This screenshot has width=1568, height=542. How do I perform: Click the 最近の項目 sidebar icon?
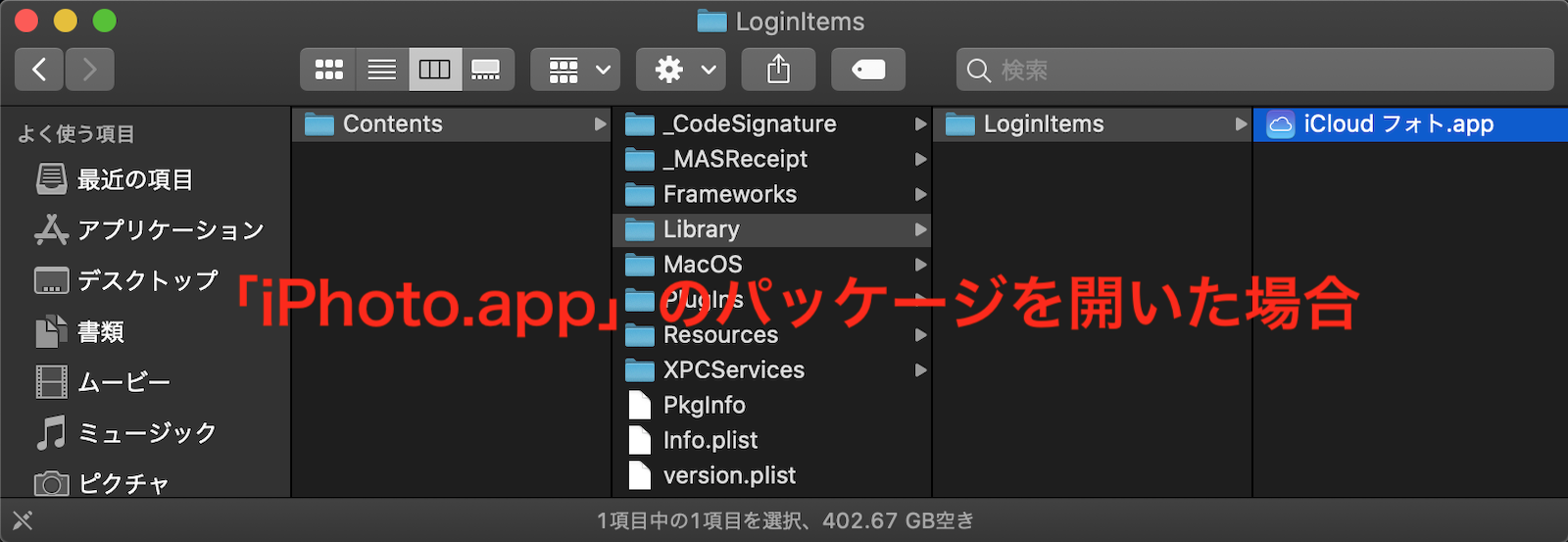pyautogui.click(x=51, y=179)
